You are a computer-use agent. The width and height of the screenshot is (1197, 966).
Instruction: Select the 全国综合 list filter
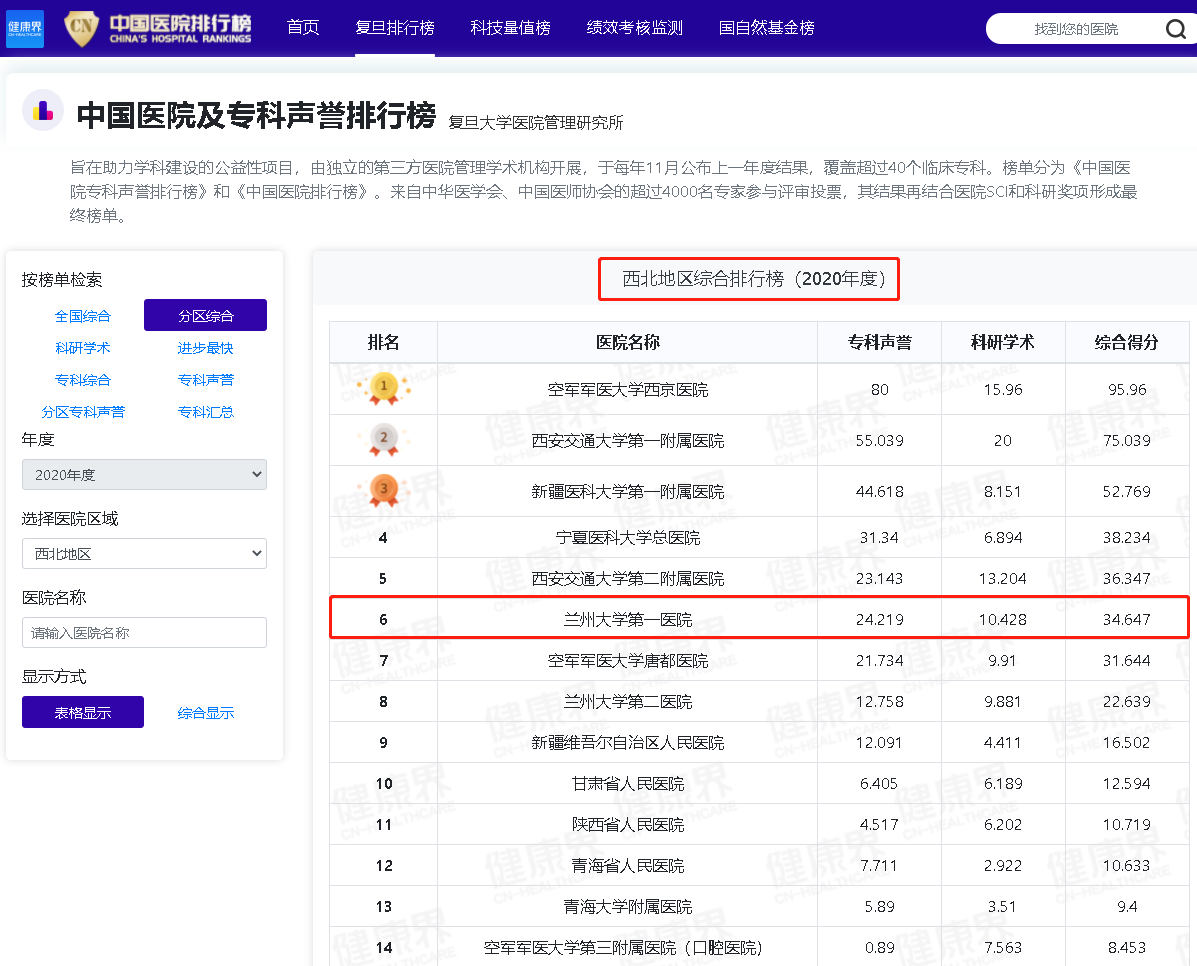point(82,316)
